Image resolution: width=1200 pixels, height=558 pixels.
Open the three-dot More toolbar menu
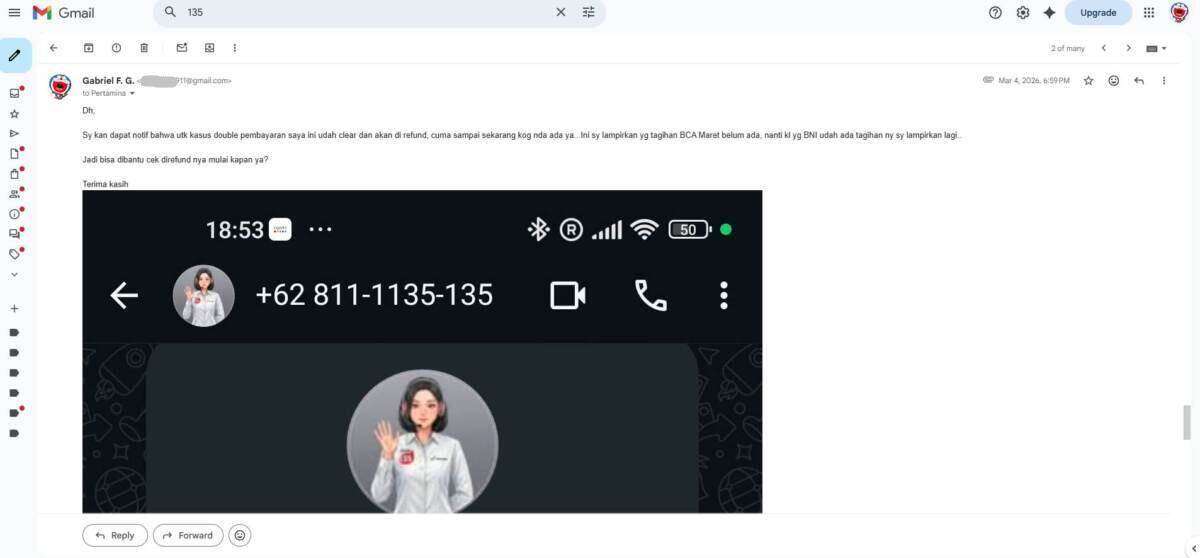coord(235,48)
